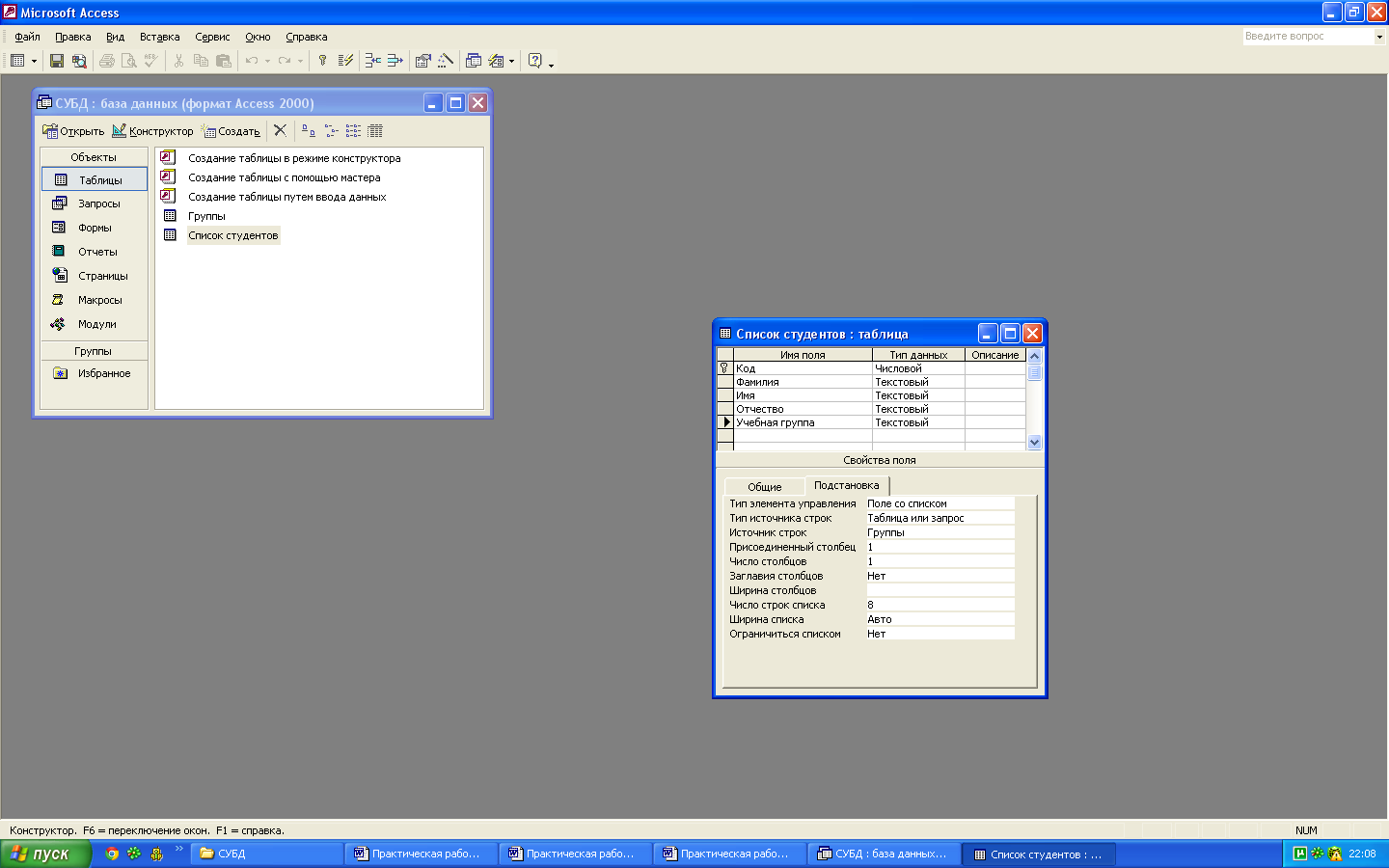The width and height of the screenshot is (1389, 868).
Task: Click the Объекты header bar
Action: [x=94, y=157]
